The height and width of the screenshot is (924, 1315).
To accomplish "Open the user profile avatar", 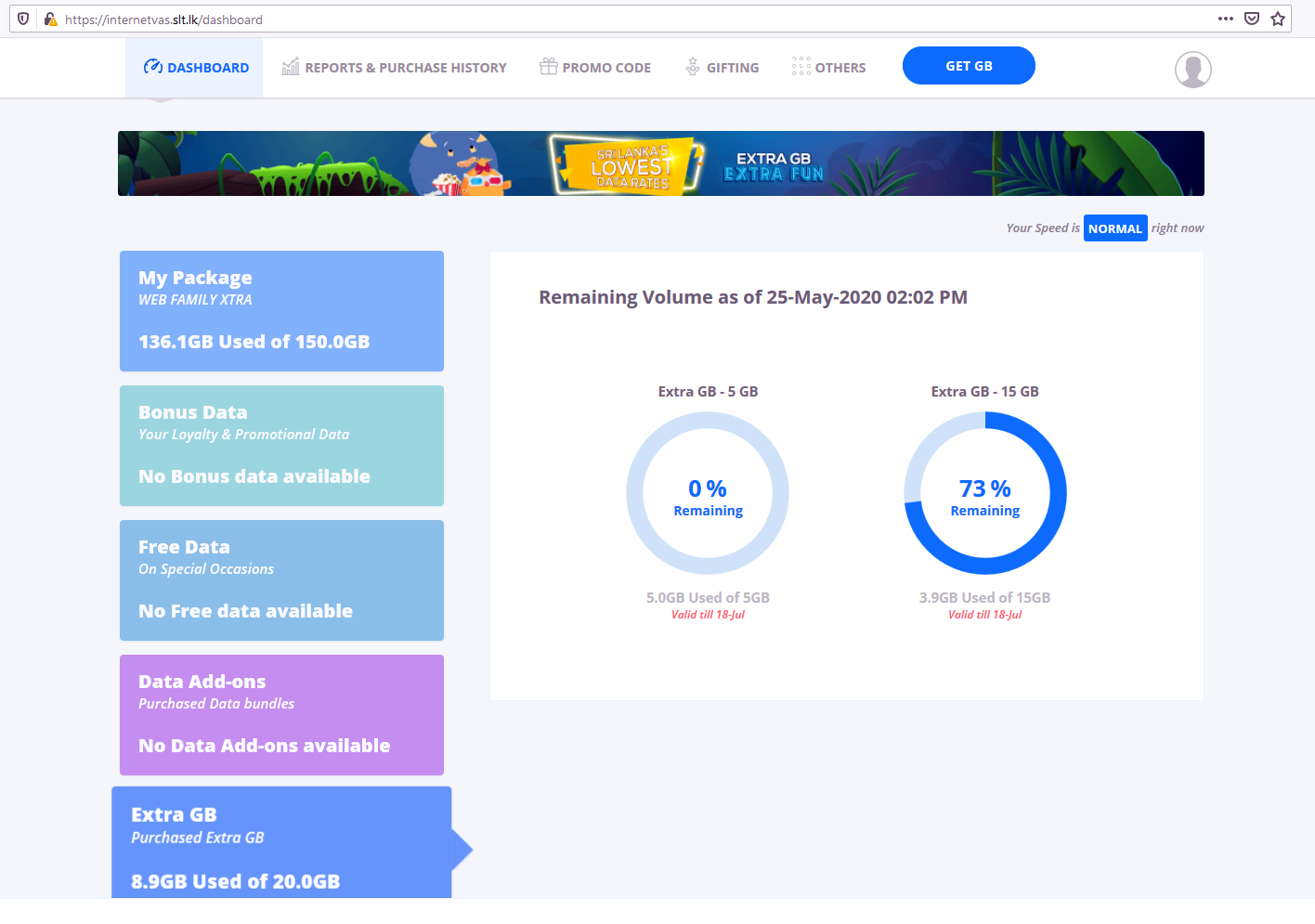I will (x=1193, y=70).
